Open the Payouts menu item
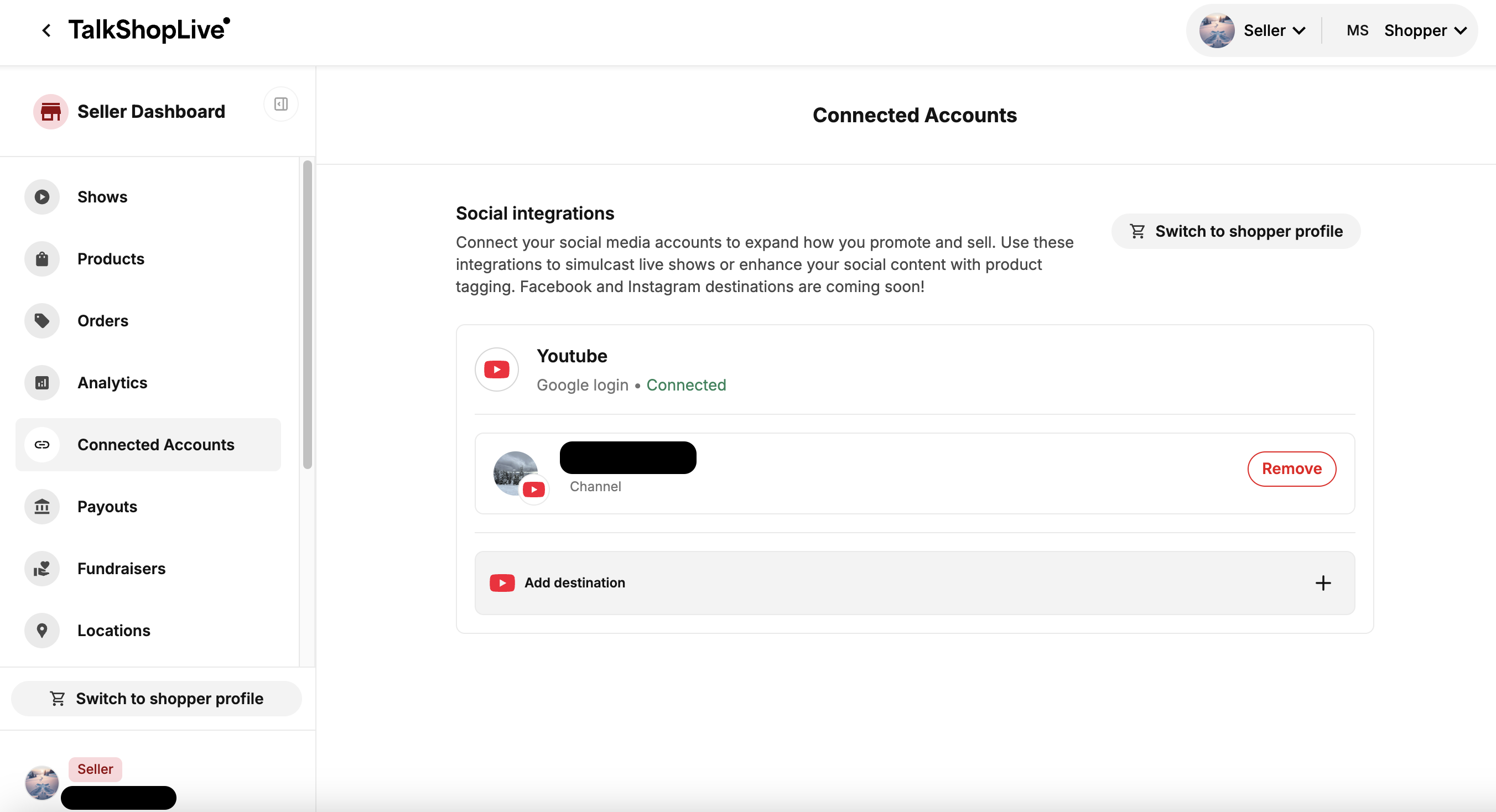1496x812 pixels. [148, 507]
